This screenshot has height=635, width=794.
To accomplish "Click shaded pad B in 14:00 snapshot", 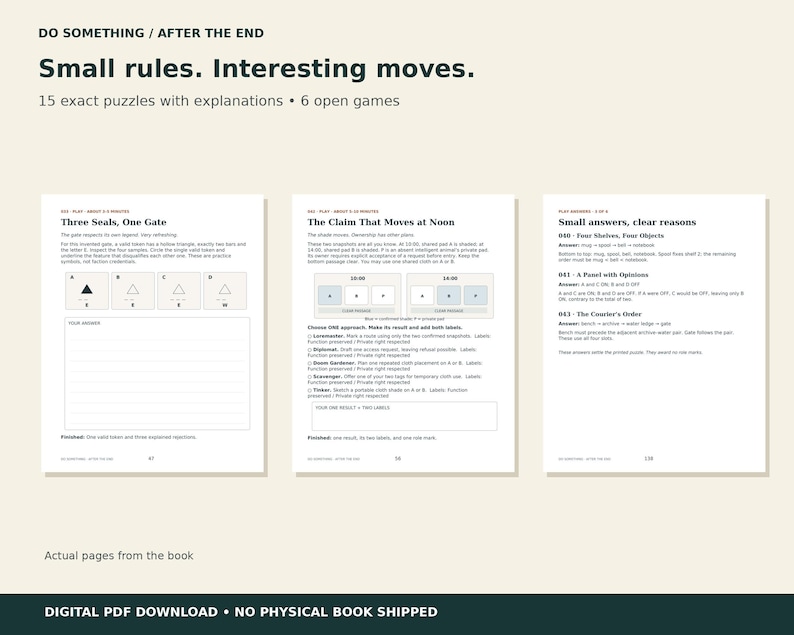I will (449, 296).
